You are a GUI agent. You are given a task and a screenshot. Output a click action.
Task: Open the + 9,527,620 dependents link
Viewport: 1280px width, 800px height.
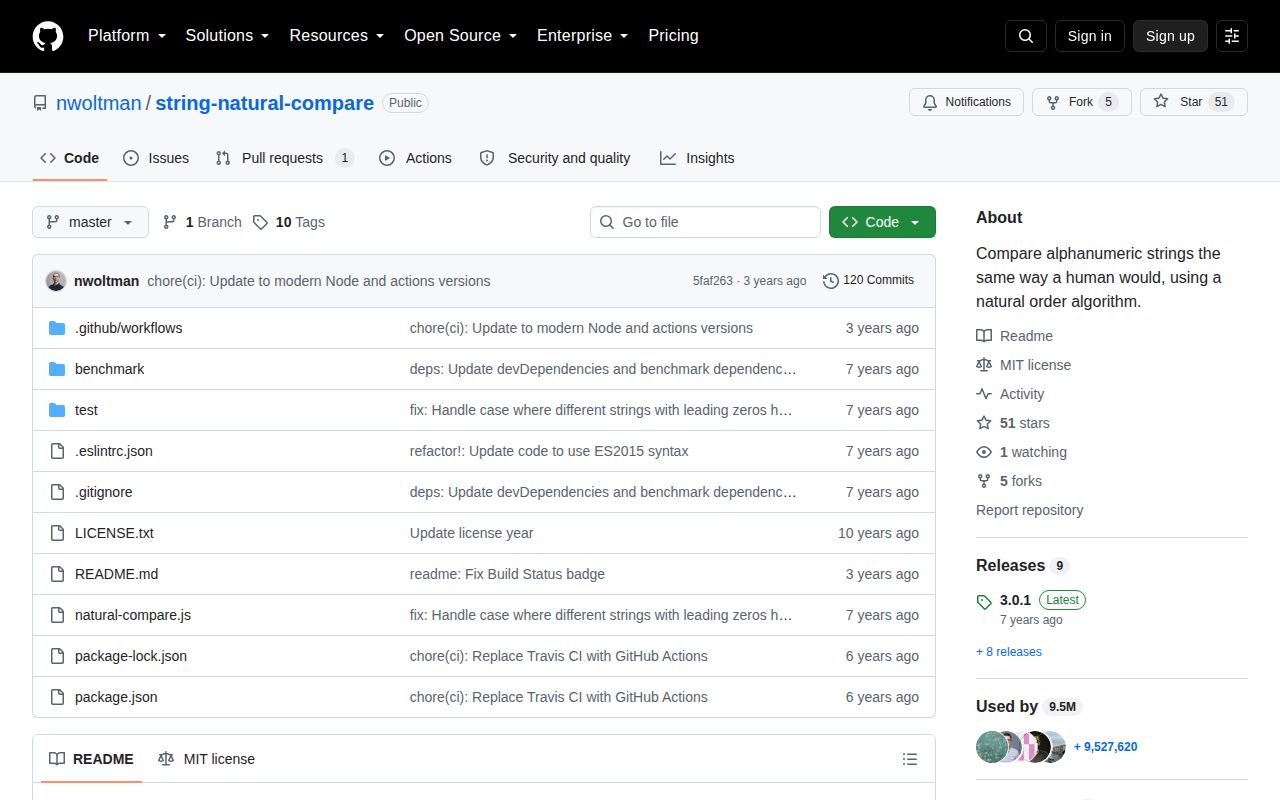[x=1106, y=747]
